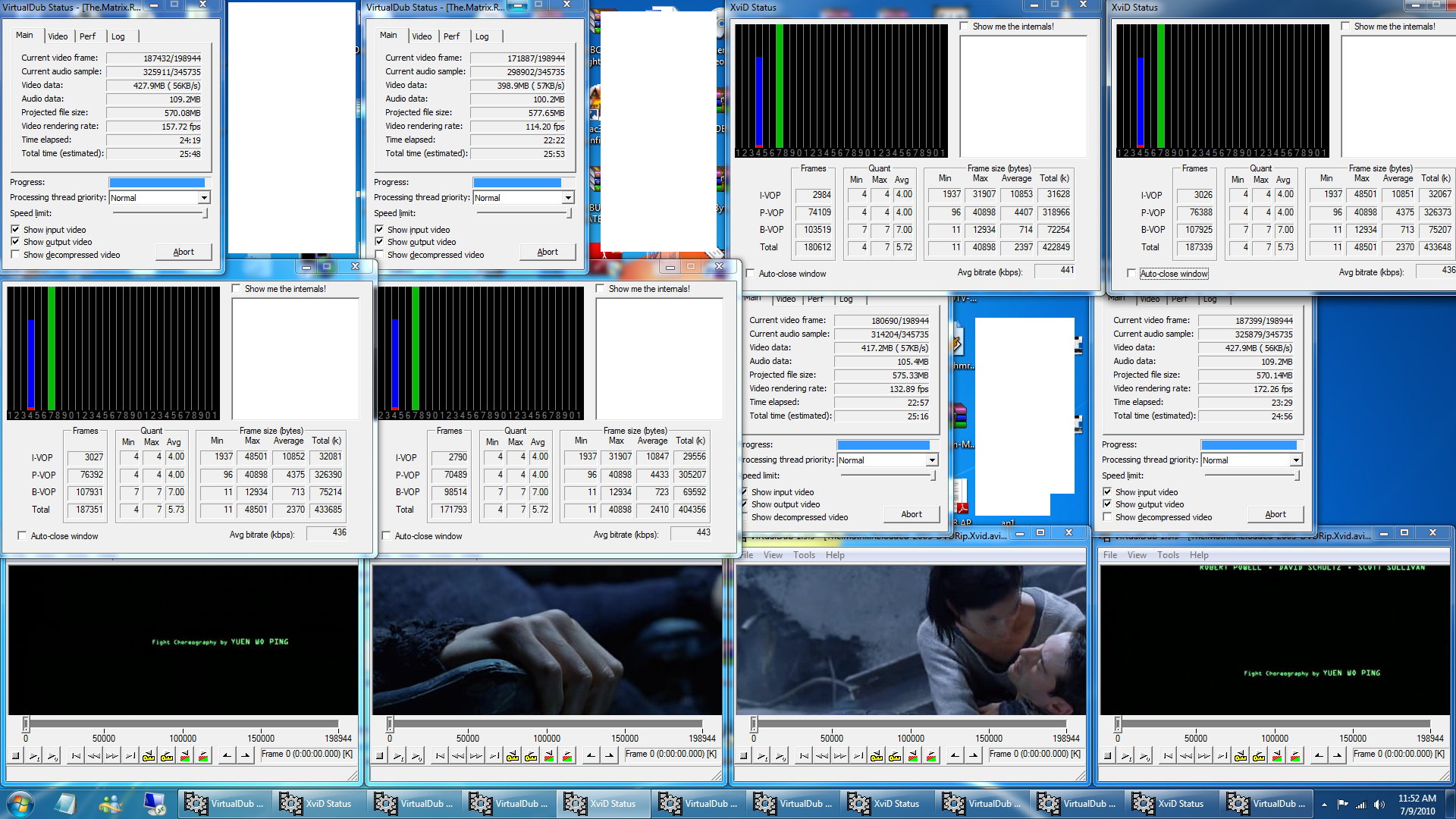Click next keyframe key icon in third VirtualDub toolbar
The width and height of the screenshot is (1456, 819).
point(895,755)
